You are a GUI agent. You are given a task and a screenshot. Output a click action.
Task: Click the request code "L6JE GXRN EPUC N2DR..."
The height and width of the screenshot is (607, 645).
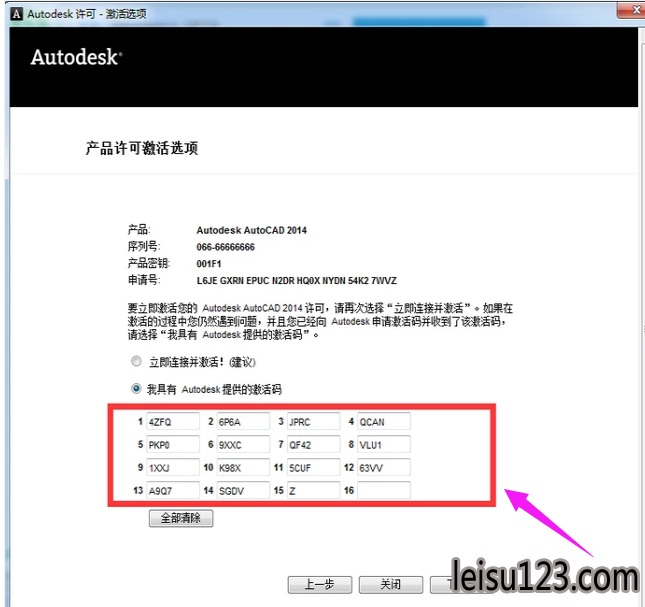[x=297, y=281]
